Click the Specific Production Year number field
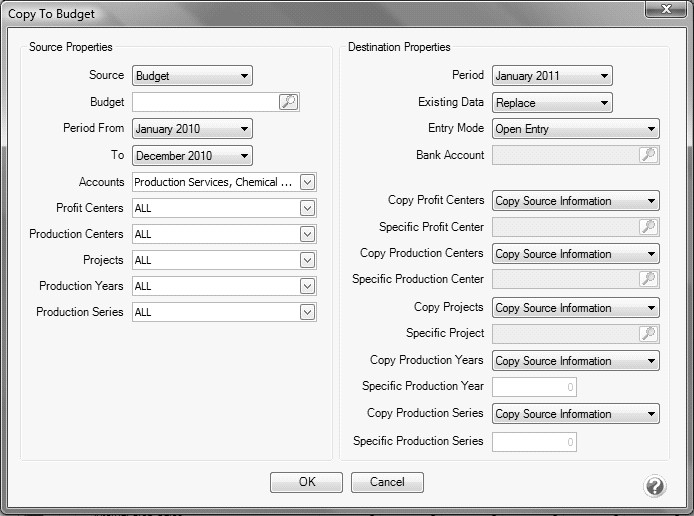Screen dimensions: 694x516 (x=534, y=387)
